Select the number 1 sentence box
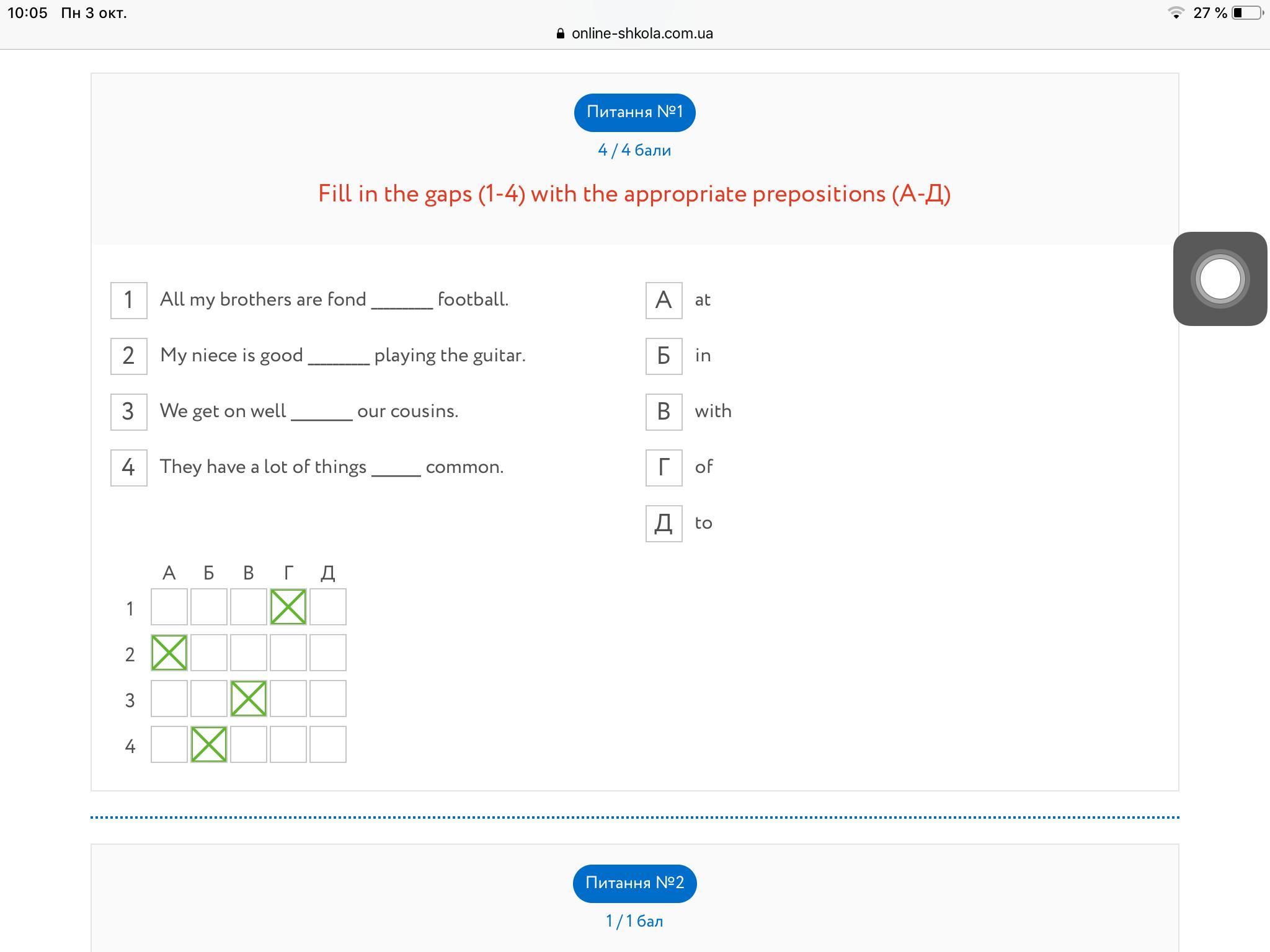This screenshot has width=1270, height=952. click(x=128, y=301)
